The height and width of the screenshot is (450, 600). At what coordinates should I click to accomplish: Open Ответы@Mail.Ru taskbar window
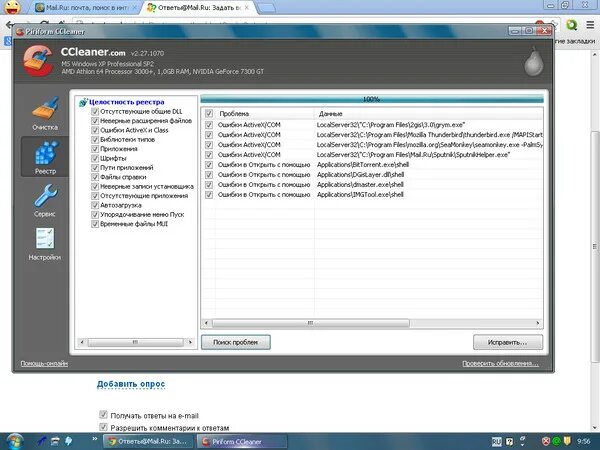pos(149,442)
